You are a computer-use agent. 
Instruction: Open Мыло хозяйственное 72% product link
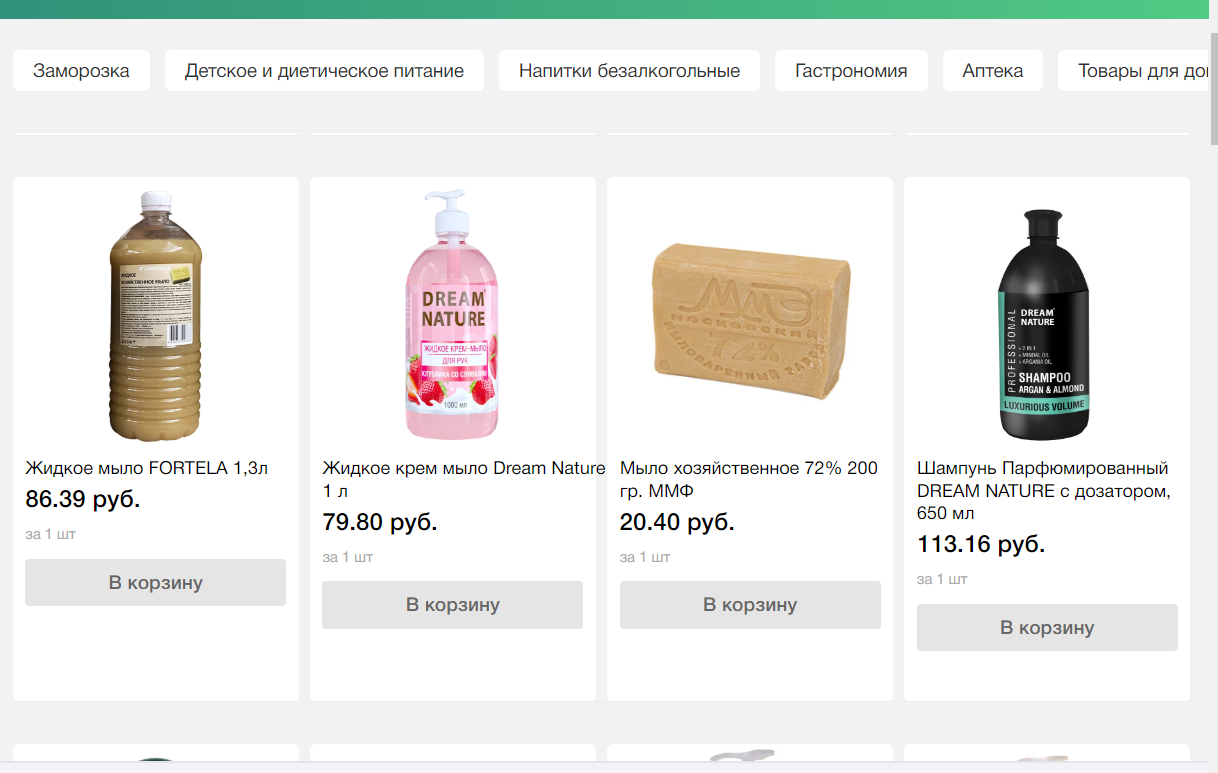pos(748,479)
